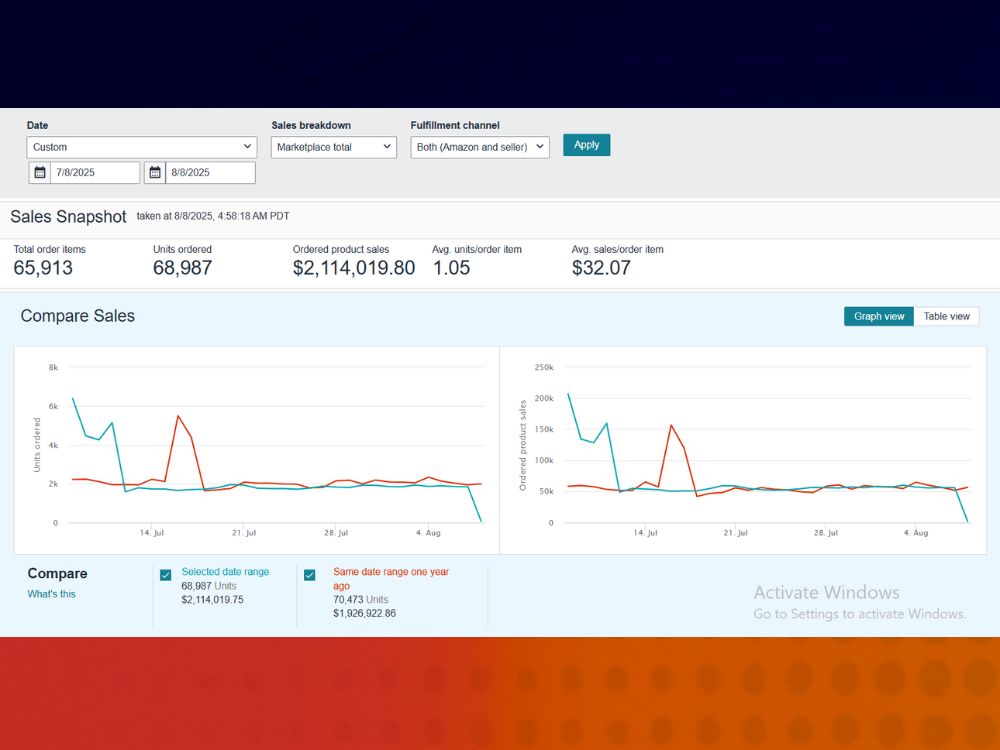This screenshot has width=1000, height=750.
Task: Open the end date calendar icon
Action: [155, 172]
